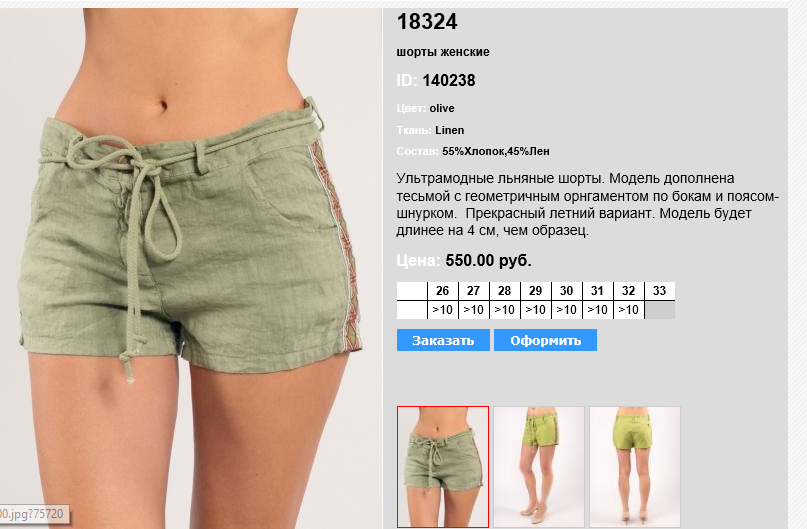
Task: Pick size 30 in the table
Action: pos(567,291)
